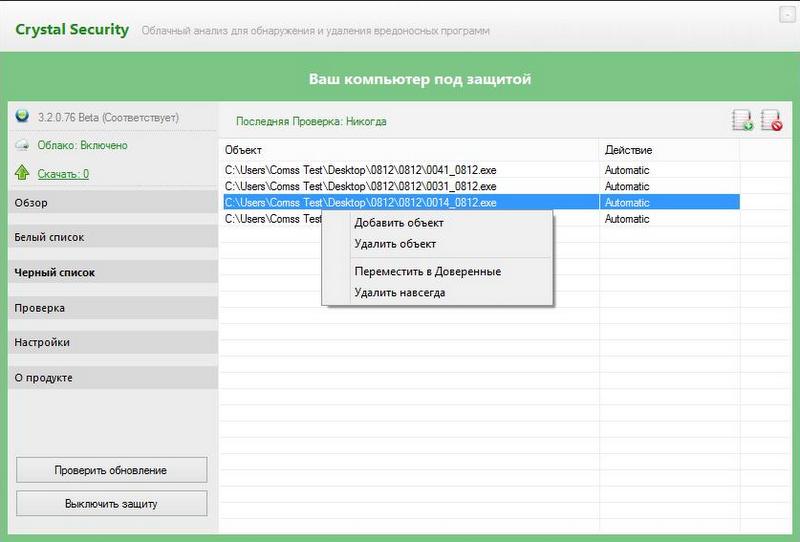Screen dimensions: 800x542
Task: Click the version status globe icon
Action: point(22,116)
